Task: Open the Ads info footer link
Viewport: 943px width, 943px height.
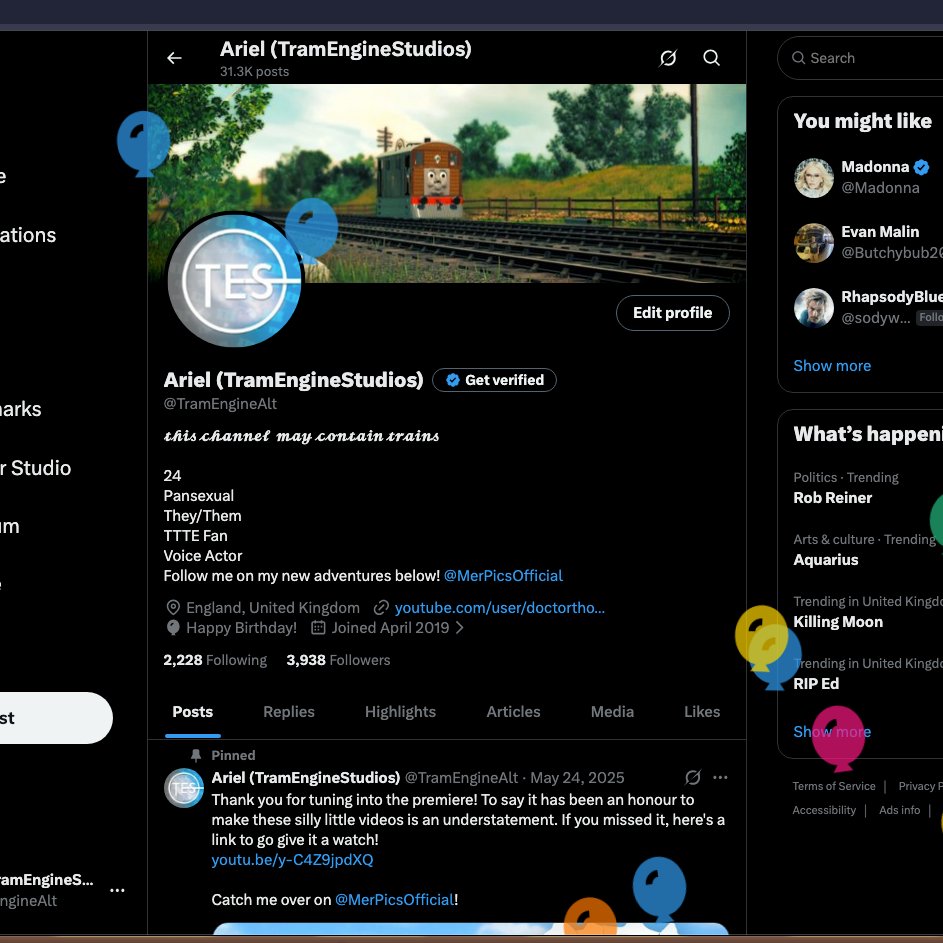Action: click(x=899, y=810)
